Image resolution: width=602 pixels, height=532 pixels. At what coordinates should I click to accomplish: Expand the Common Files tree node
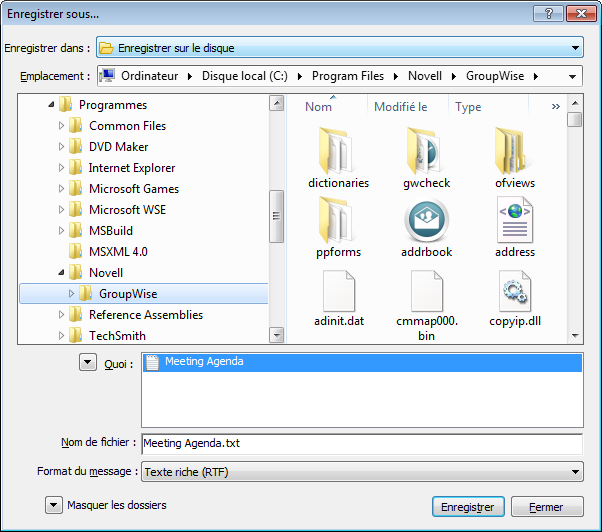coord(61,126)
